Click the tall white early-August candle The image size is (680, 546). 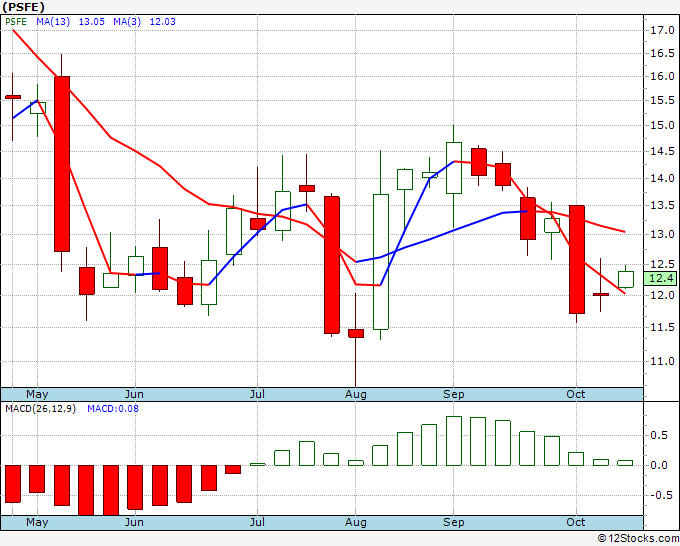[x=381, y=262]
